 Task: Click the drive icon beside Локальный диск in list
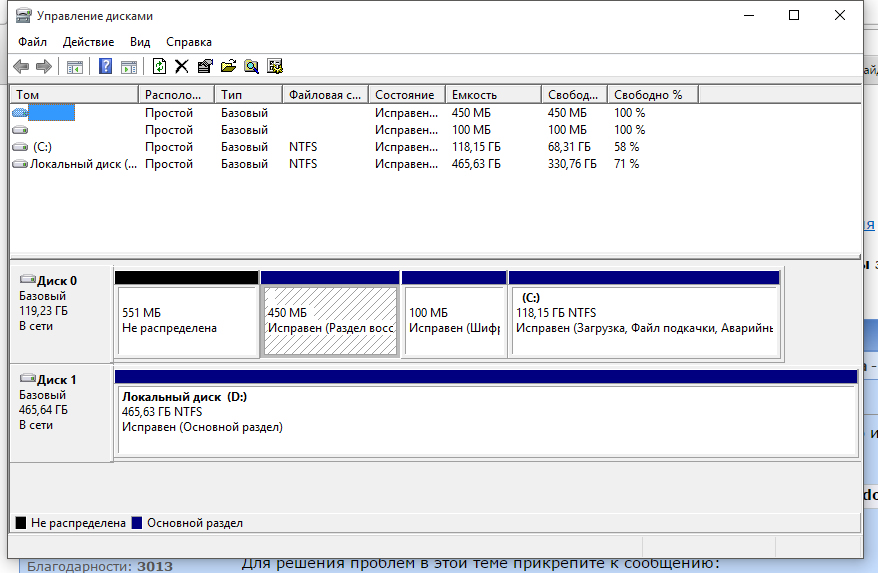pyautogui.click(x=20, y=164)
